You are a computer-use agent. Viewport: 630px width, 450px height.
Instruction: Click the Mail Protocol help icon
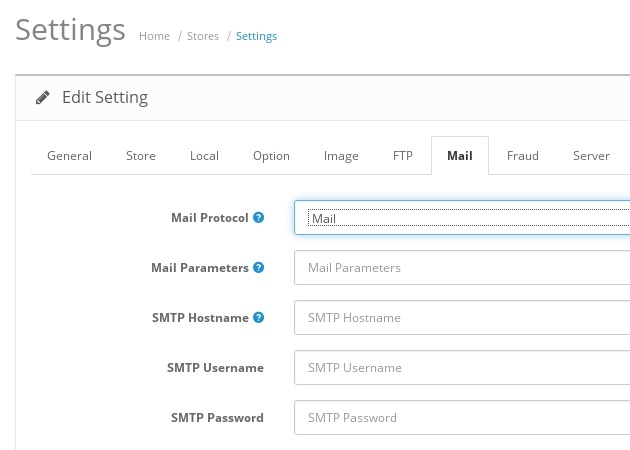(x=258, y=217)
